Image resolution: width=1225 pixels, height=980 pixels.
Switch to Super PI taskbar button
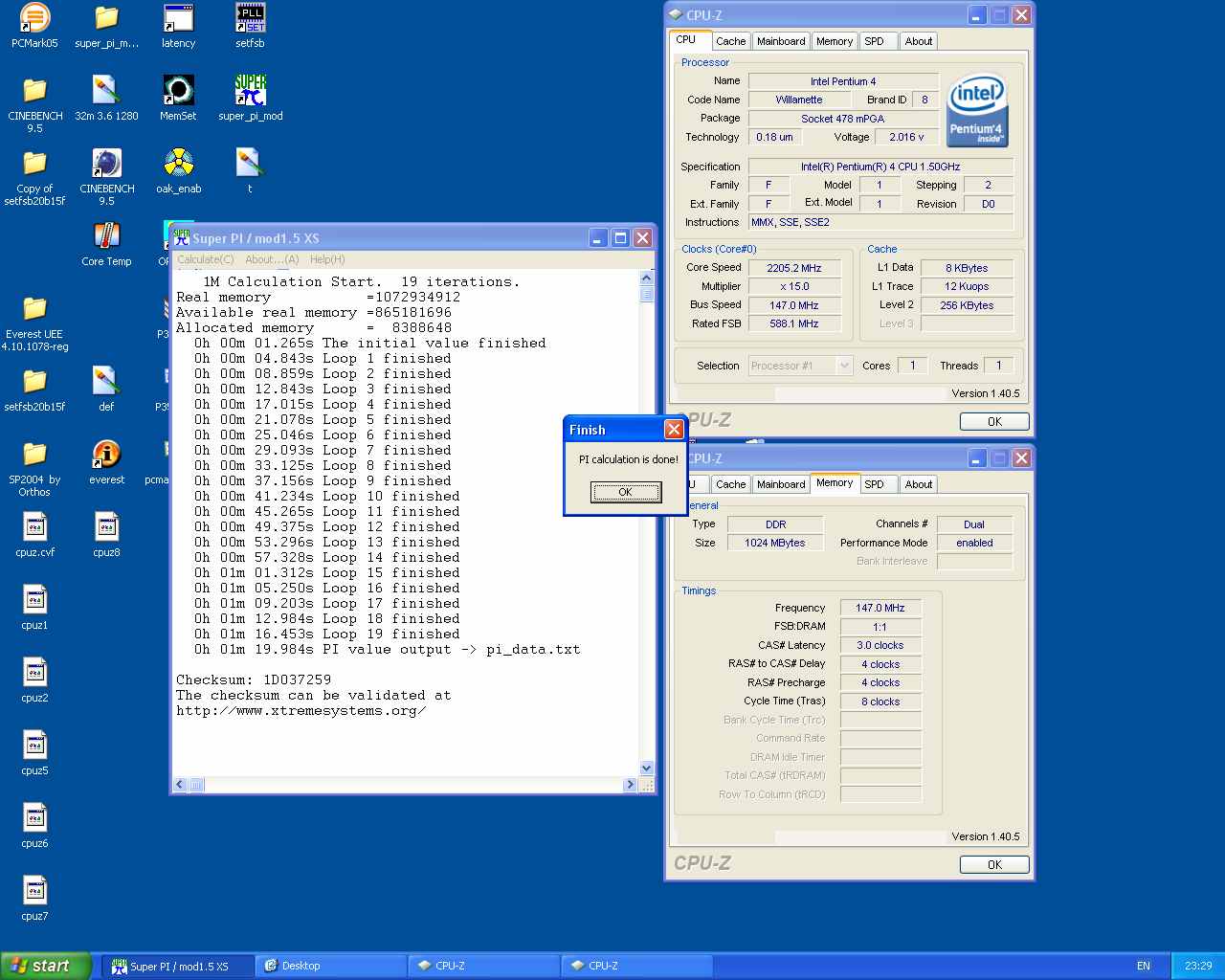[x=179, y=966]
